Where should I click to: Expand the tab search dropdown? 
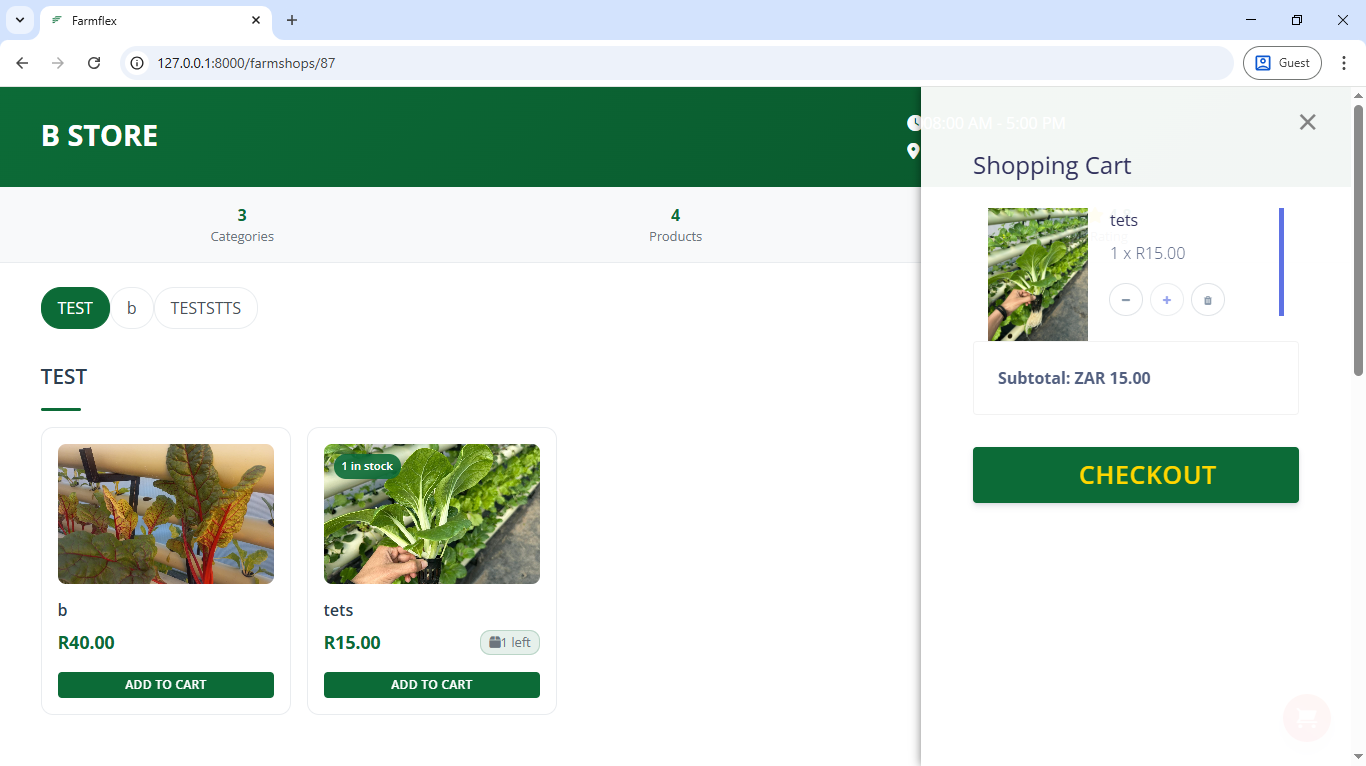tap(19, 20)
